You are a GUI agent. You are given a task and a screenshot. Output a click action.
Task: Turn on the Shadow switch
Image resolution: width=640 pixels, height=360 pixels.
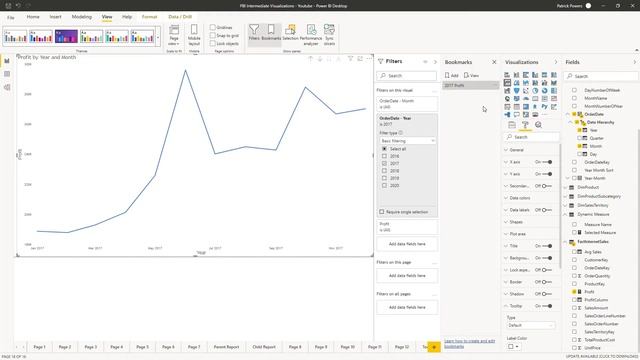click(547, 294)
